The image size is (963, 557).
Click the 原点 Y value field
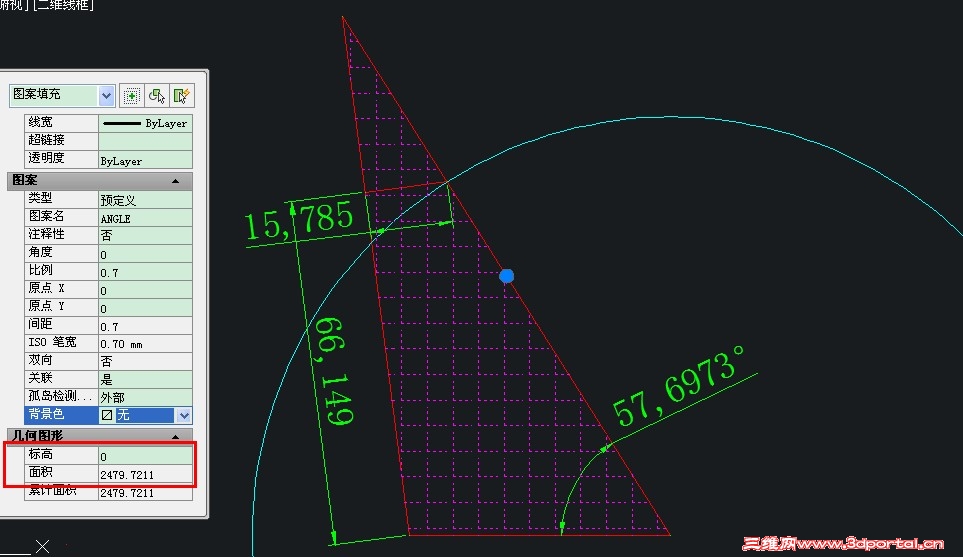click(x=146, y=306)
